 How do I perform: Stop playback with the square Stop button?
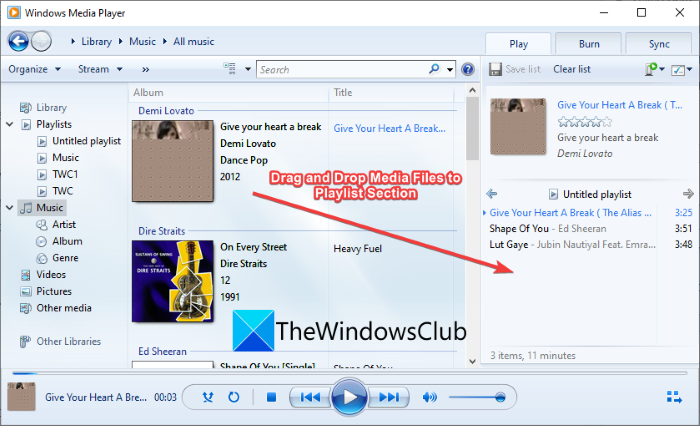pyautogui.click(x=271, y=397)
